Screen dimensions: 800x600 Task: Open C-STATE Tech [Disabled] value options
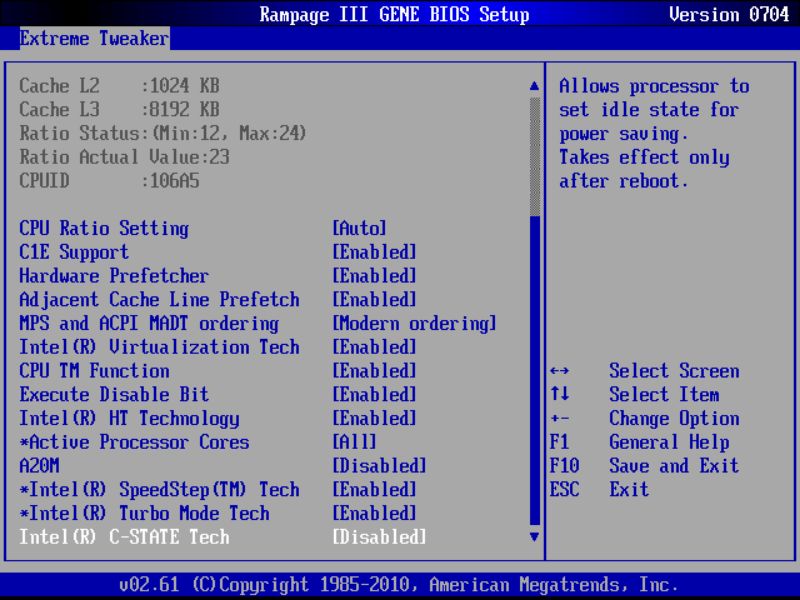click(x=379, y=537)
